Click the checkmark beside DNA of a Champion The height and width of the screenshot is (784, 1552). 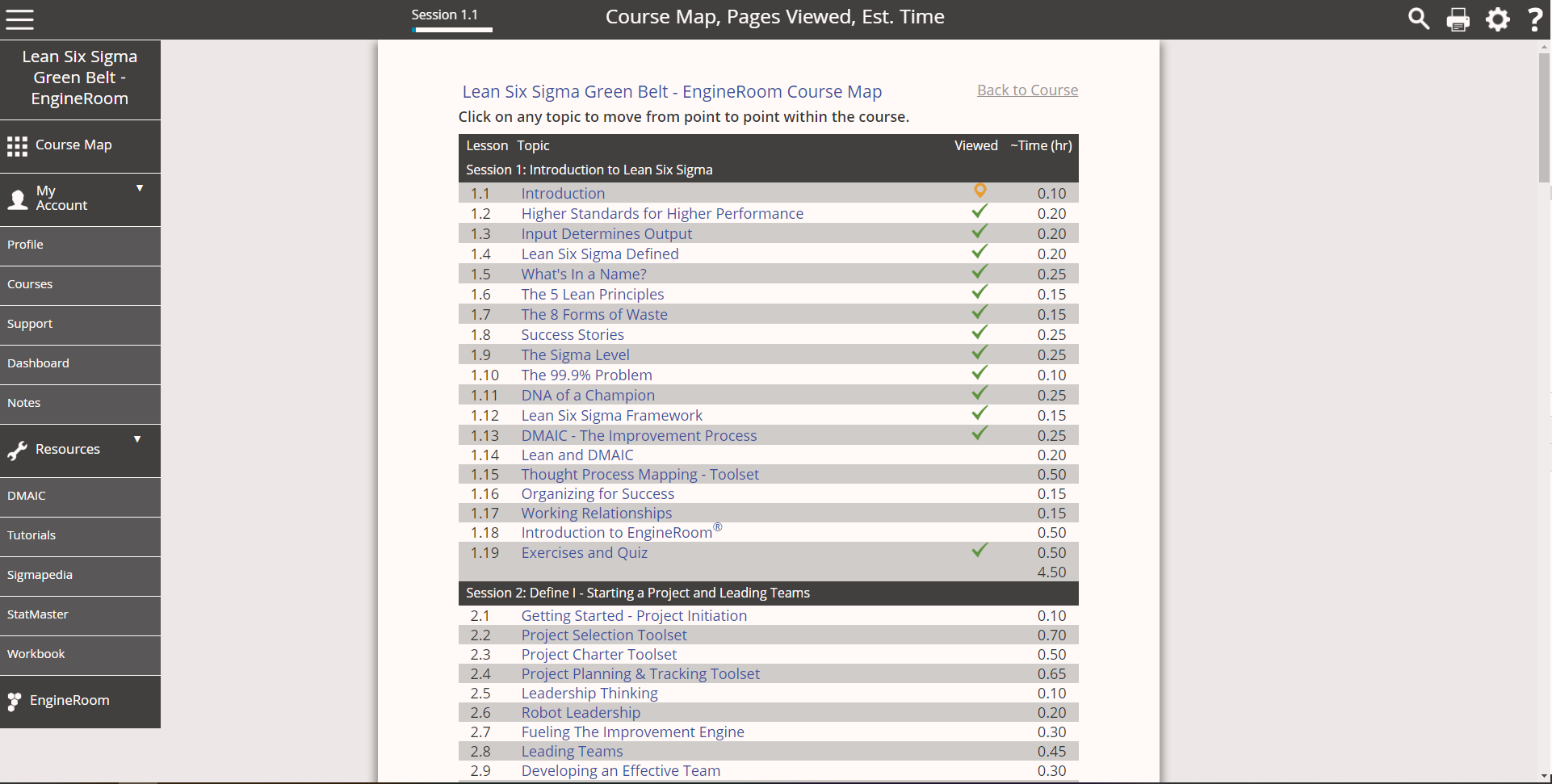click(979, 393)
